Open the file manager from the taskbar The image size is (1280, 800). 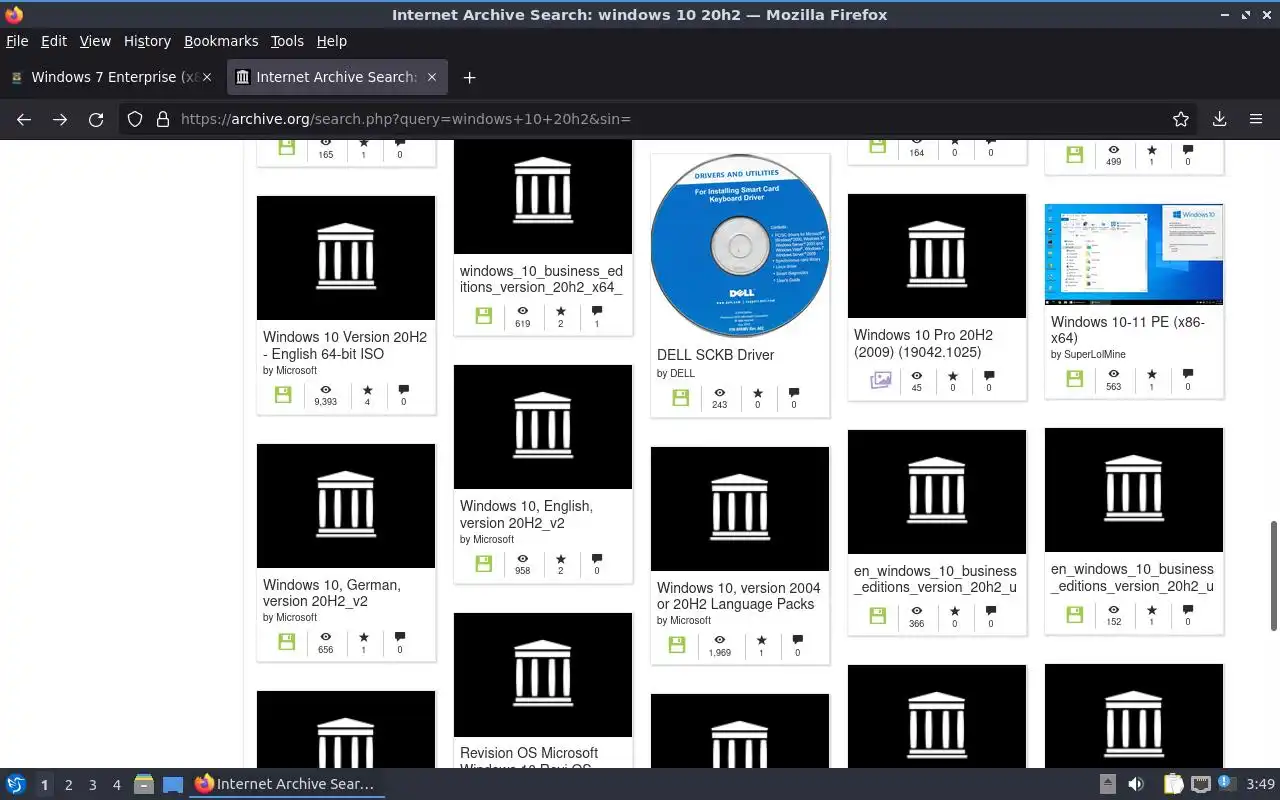tap(144, 784)
